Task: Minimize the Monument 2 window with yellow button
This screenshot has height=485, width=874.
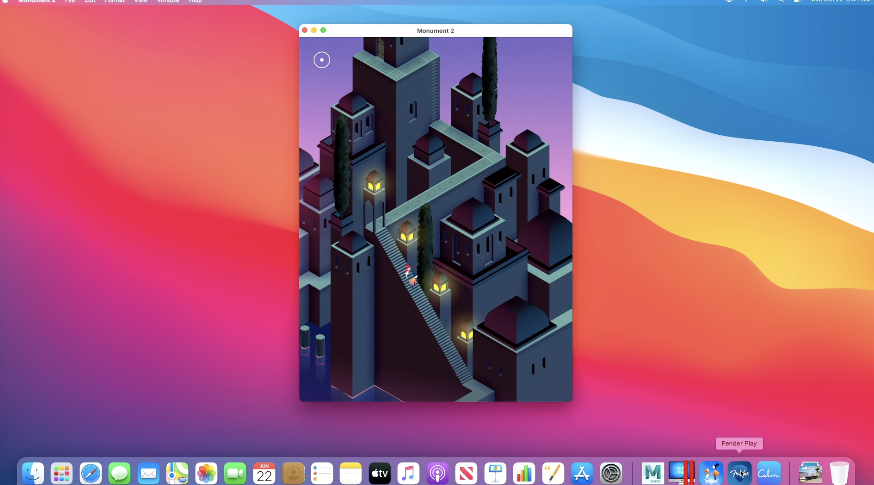Action: pos(314,30)
